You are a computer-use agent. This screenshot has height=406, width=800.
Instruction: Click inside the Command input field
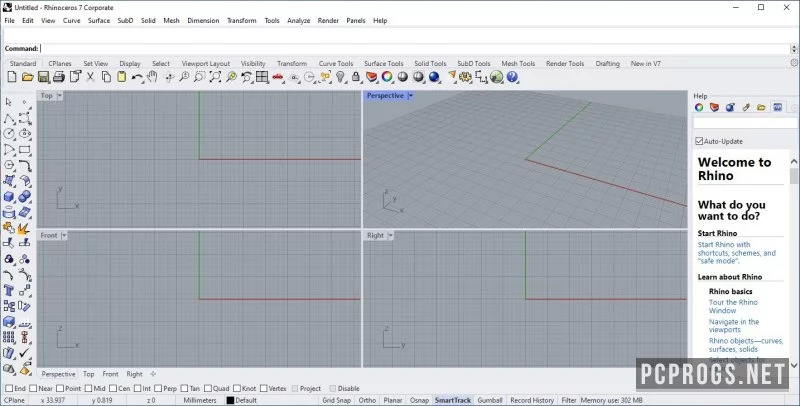414,48
